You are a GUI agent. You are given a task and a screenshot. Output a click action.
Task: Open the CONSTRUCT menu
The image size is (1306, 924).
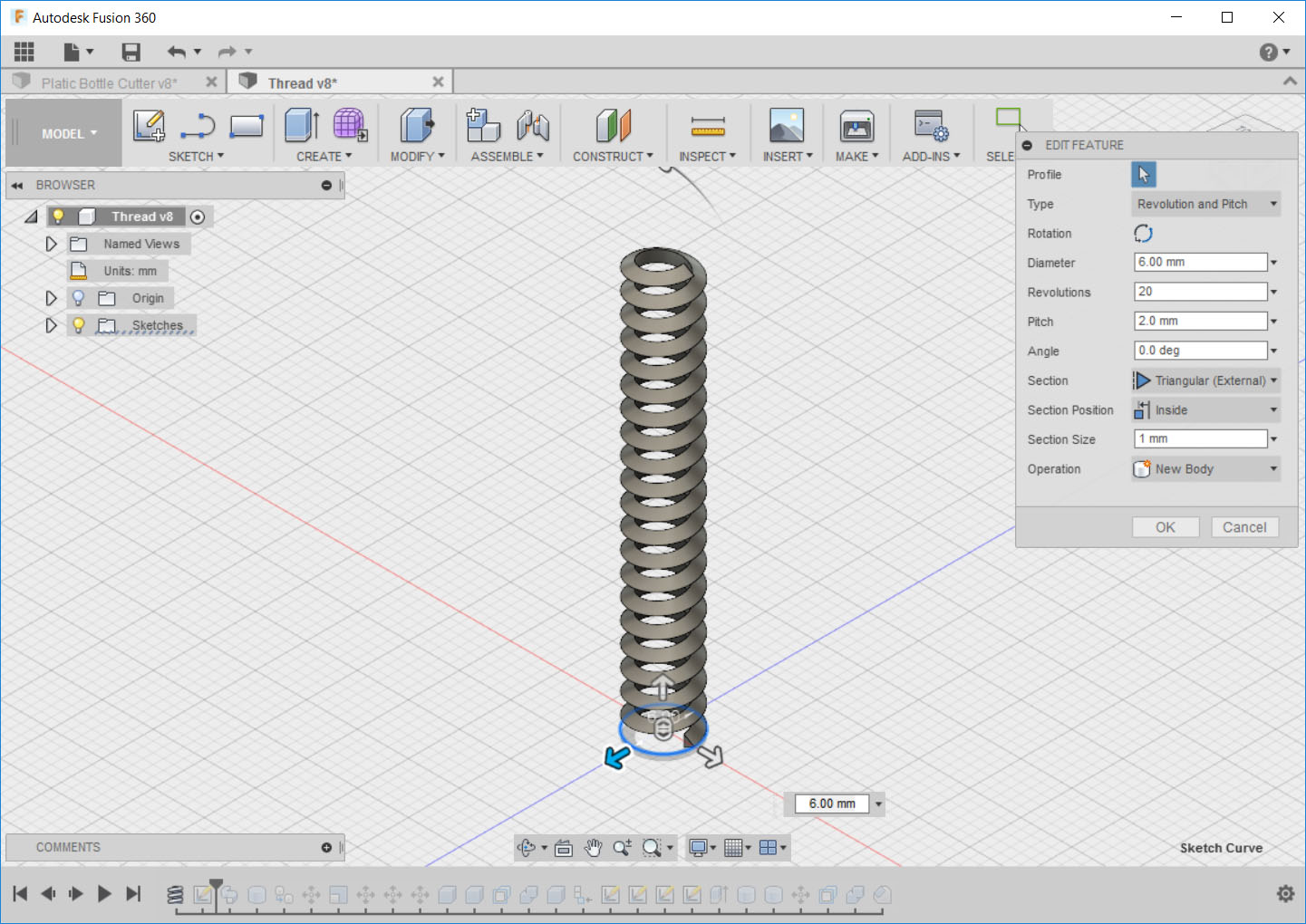pos(613,157)
